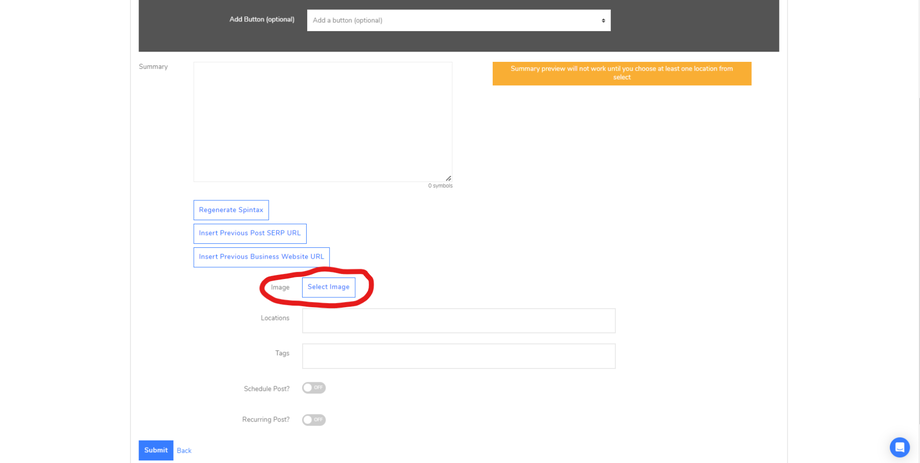Click the Schedule Post? label
Image resolution: width=920 pixels, height=463 pixels.
pyautogui.click(x=267, y=389)
